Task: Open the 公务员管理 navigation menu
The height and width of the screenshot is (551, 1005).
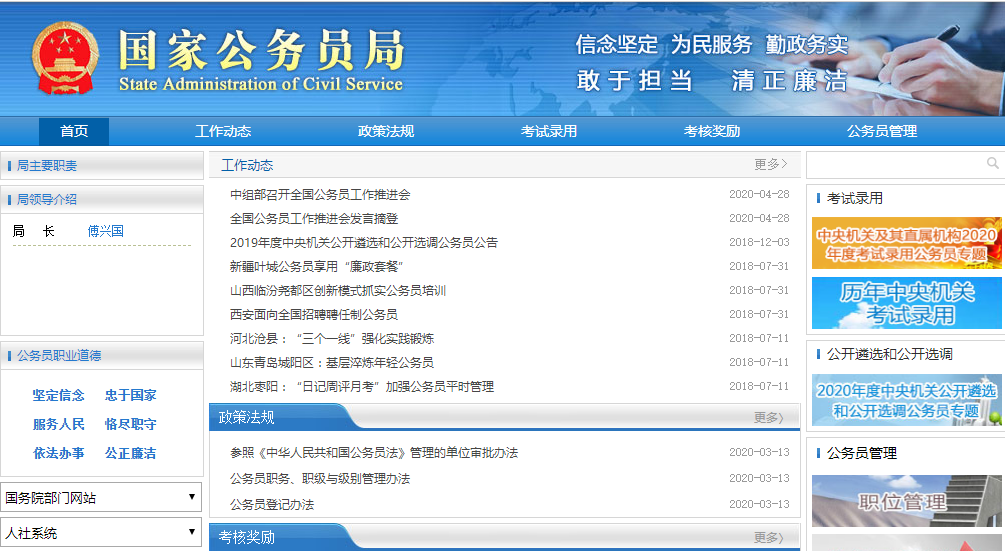Action: pos(882,131)
